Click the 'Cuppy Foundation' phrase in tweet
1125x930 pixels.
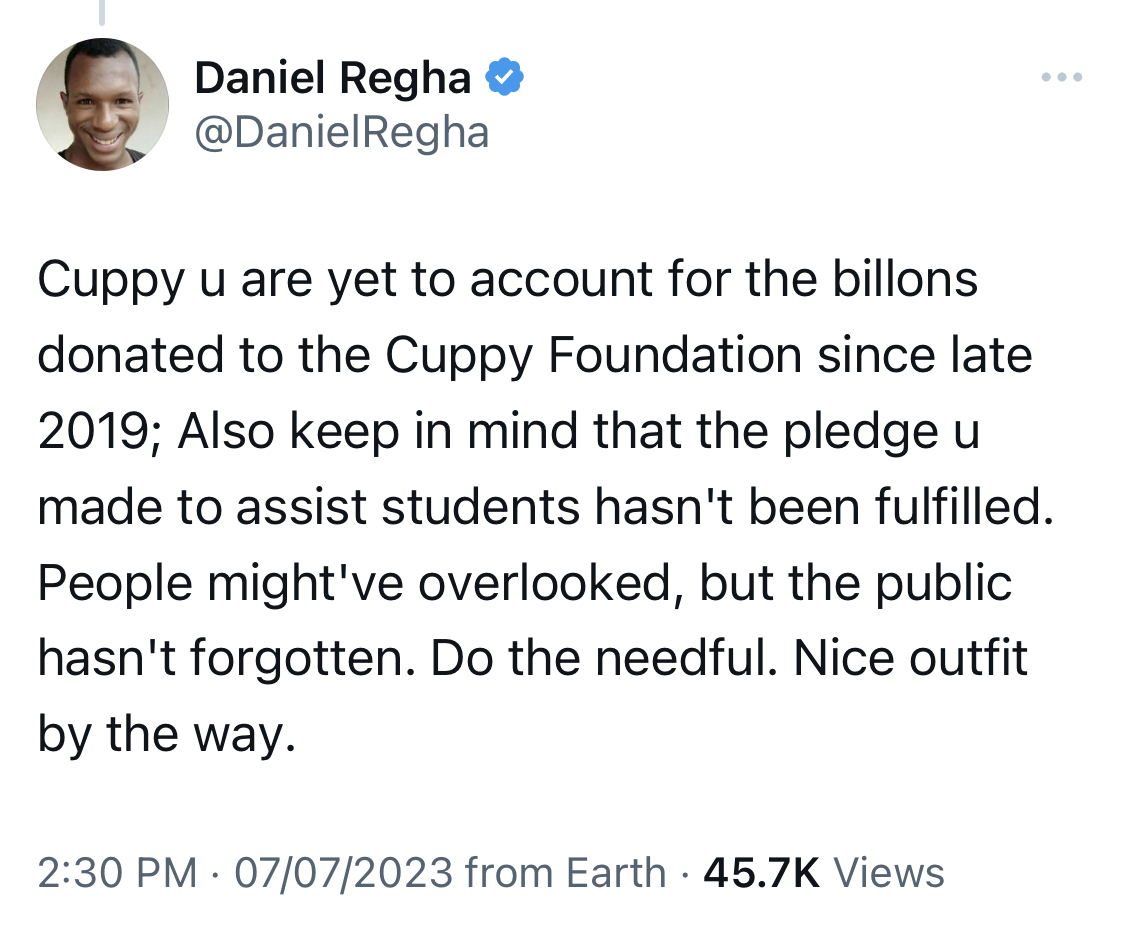click(x=593, y=356)
